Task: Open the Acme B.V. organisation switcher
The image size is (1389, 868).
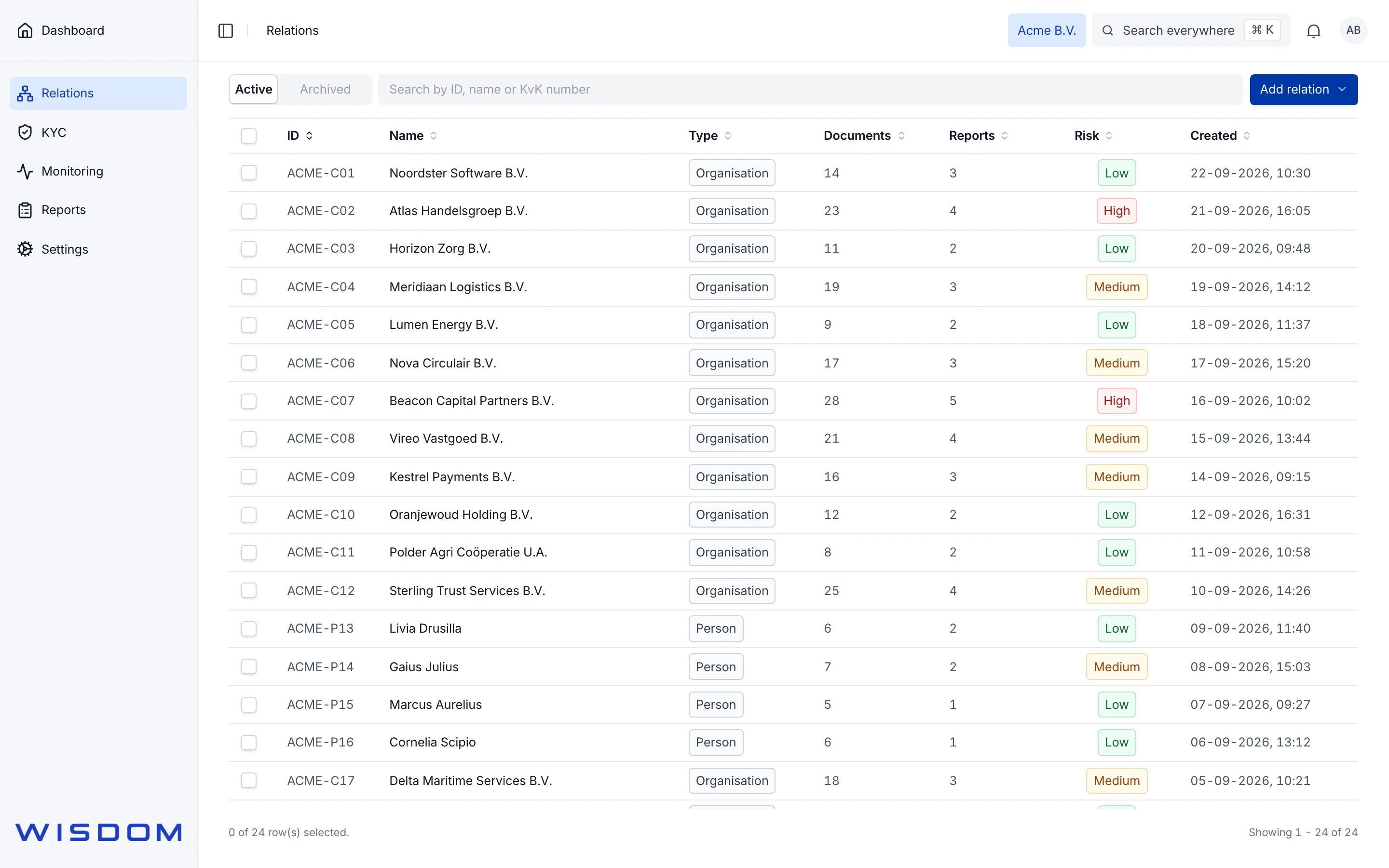Action: coord(1047,30)
